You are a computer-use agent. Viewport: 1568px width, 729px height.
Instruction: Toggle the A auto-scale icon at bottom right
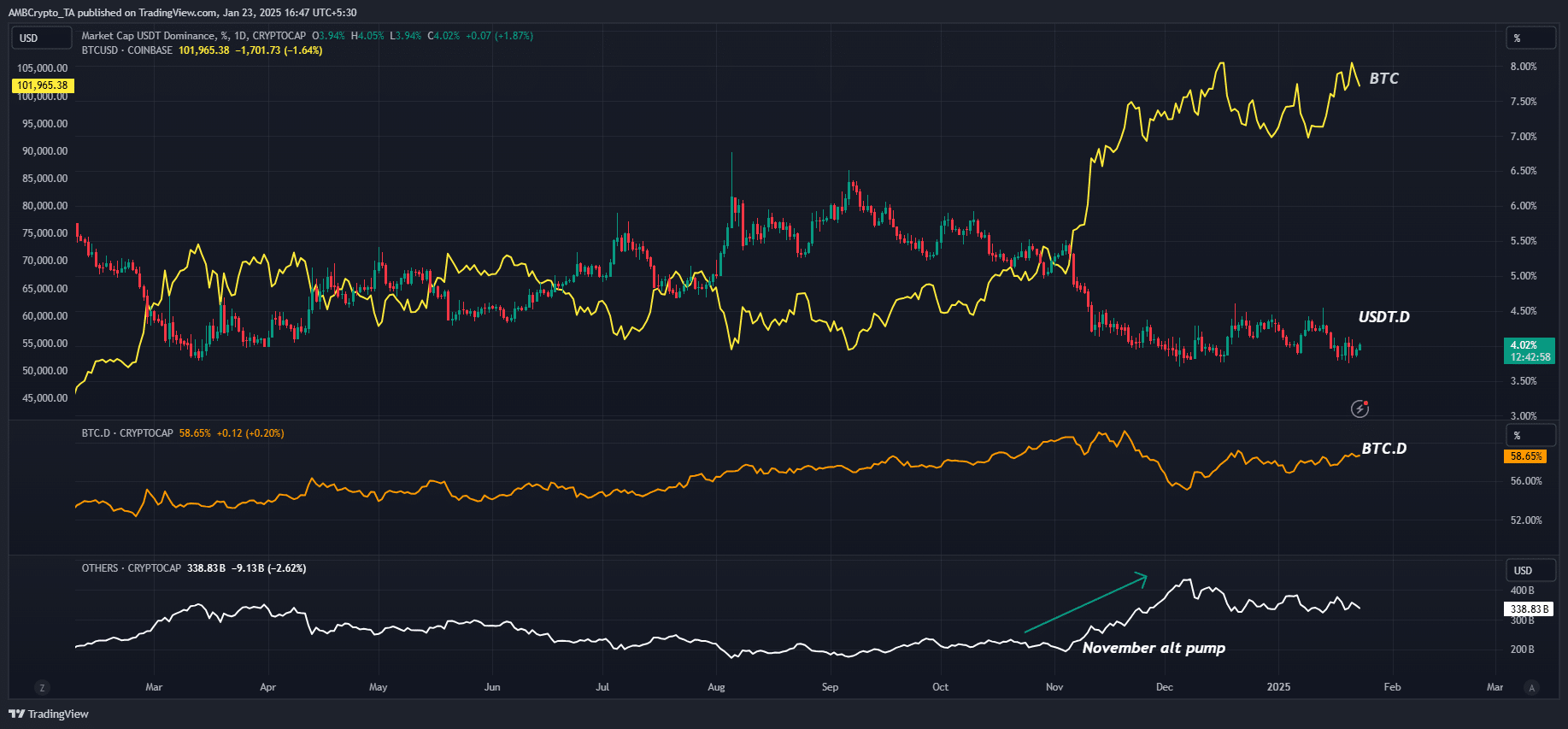pyautogui.click(x=1531, y=687)
